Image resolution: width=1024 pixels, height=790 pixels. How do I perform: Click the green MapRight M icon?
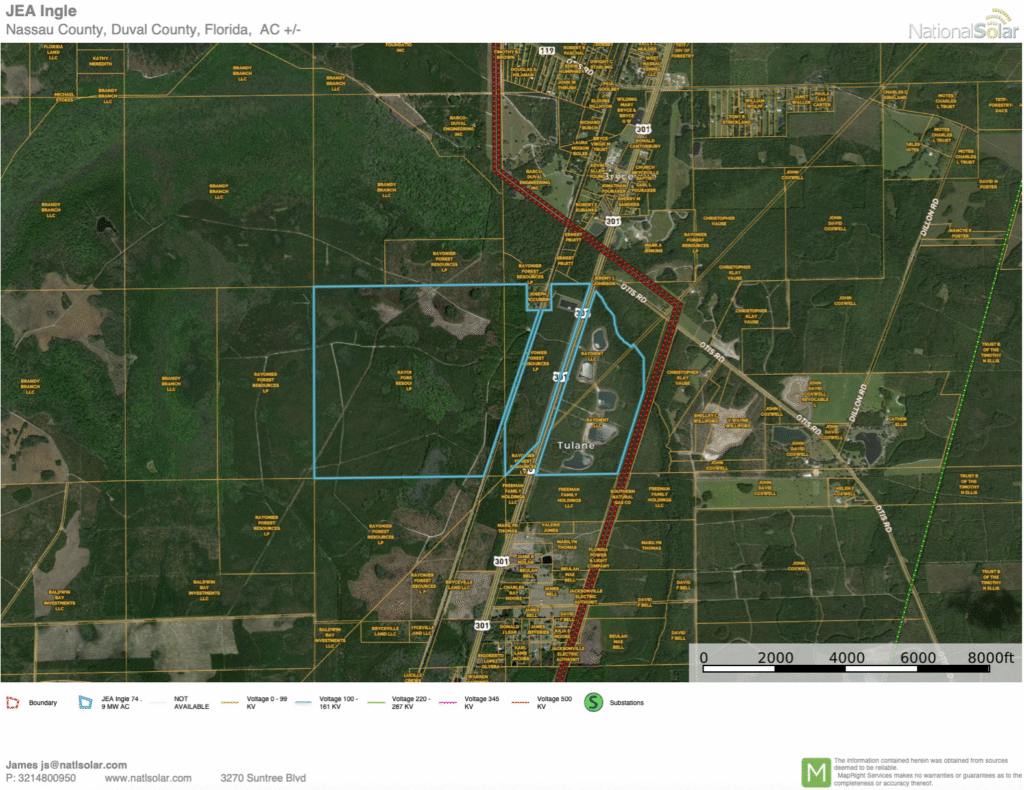(816, 772)
